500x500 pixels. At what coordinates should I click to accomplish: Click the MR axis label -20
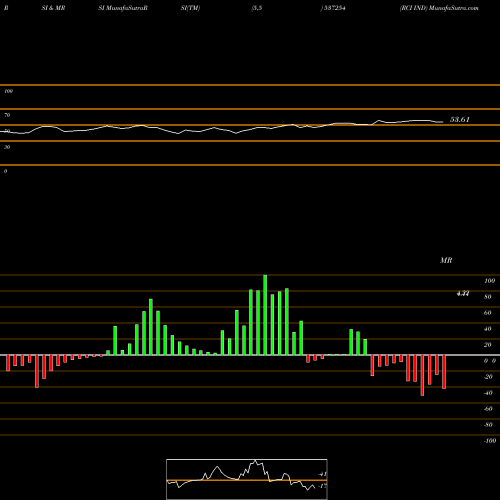tap(488, 377)
